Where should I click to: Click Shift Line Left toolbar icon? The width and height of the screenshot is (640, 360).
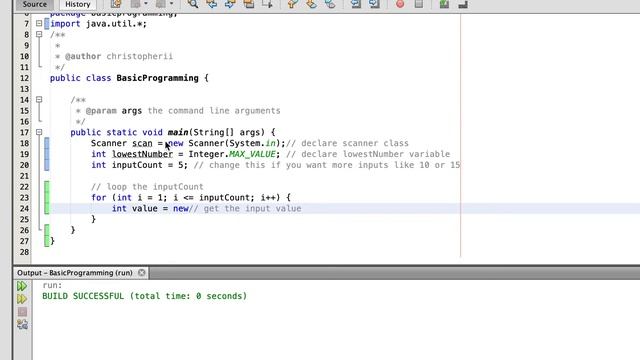[356, 4]
